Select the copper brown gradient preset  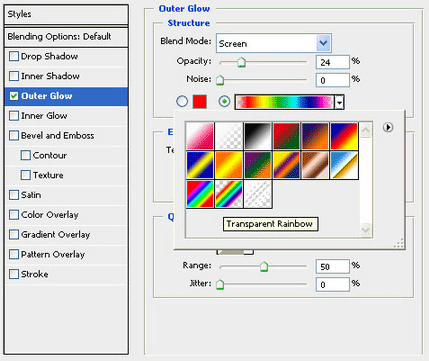pos(315,165)
